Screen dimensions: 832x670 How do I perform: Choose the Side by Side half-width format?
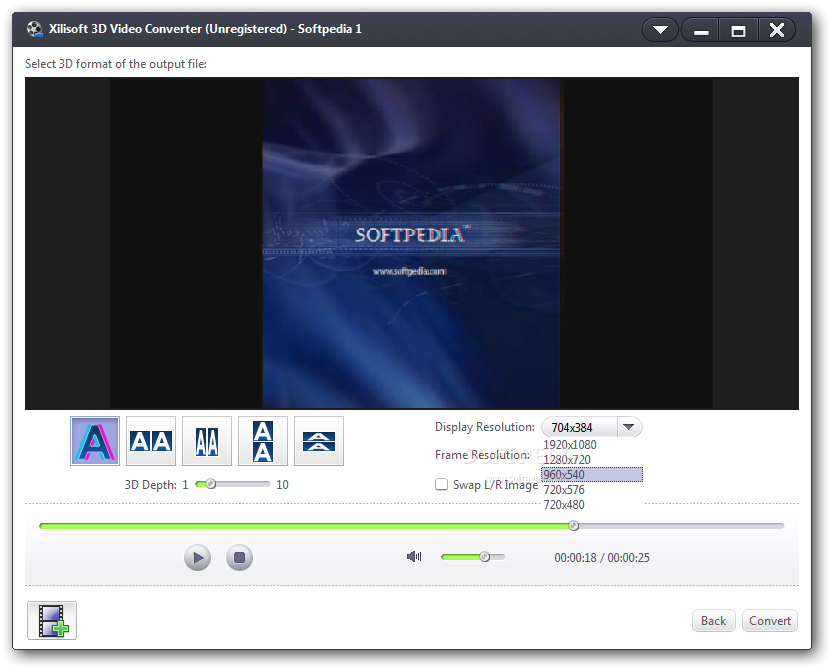point(207,441)
